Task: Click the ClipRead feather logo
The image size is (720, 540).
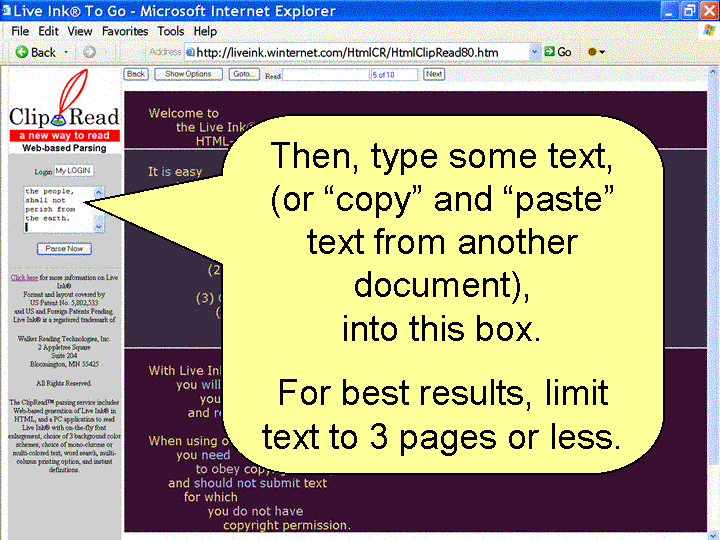Action: 65,108
